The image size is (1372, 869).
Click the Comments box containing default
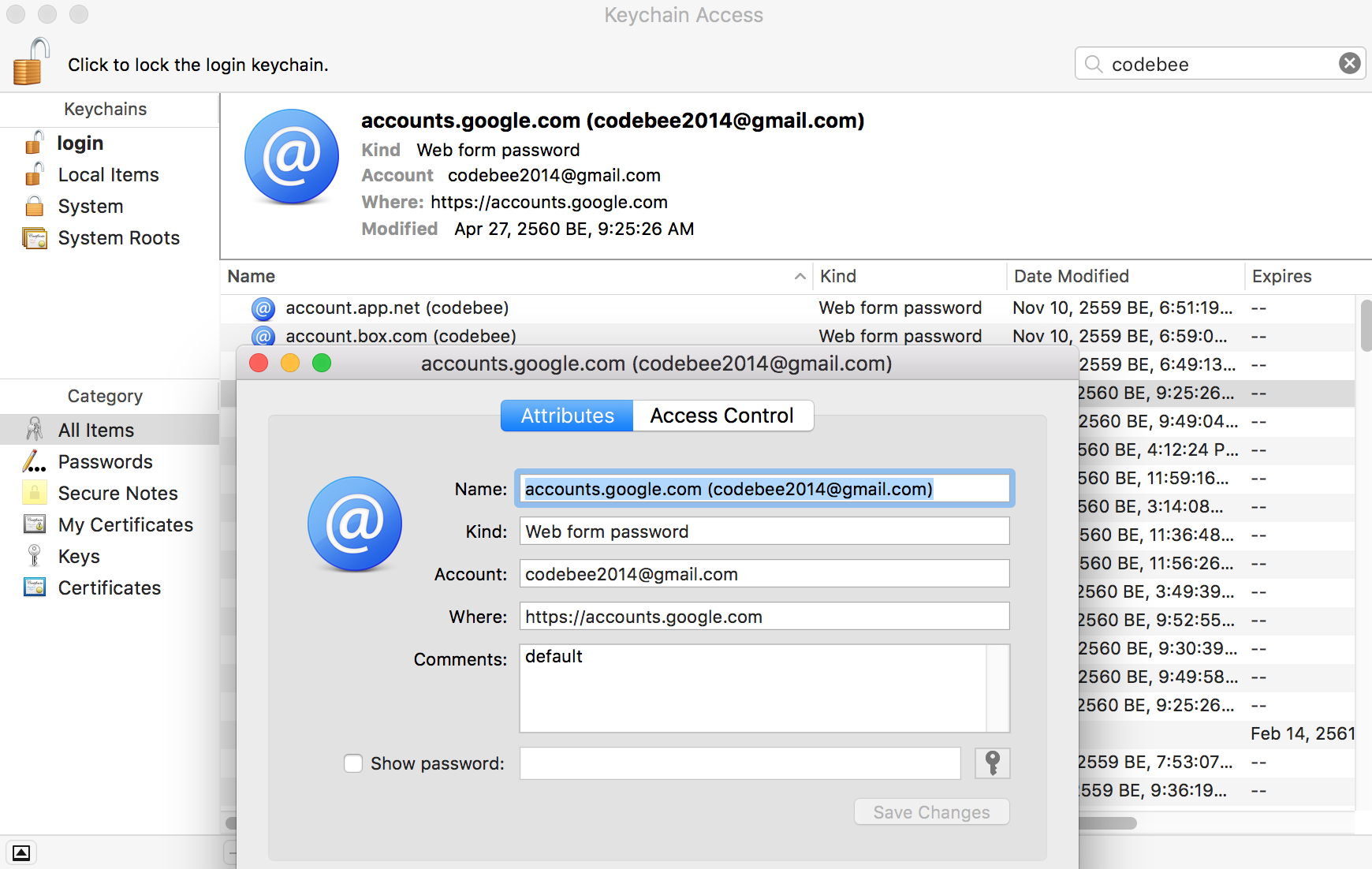point(753,688)
